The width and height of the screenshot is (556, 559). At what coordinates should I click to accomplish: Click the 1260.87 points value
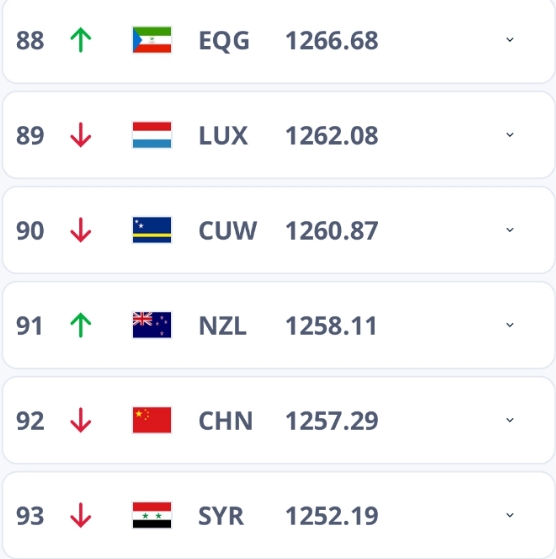click(x=332, y=231)
